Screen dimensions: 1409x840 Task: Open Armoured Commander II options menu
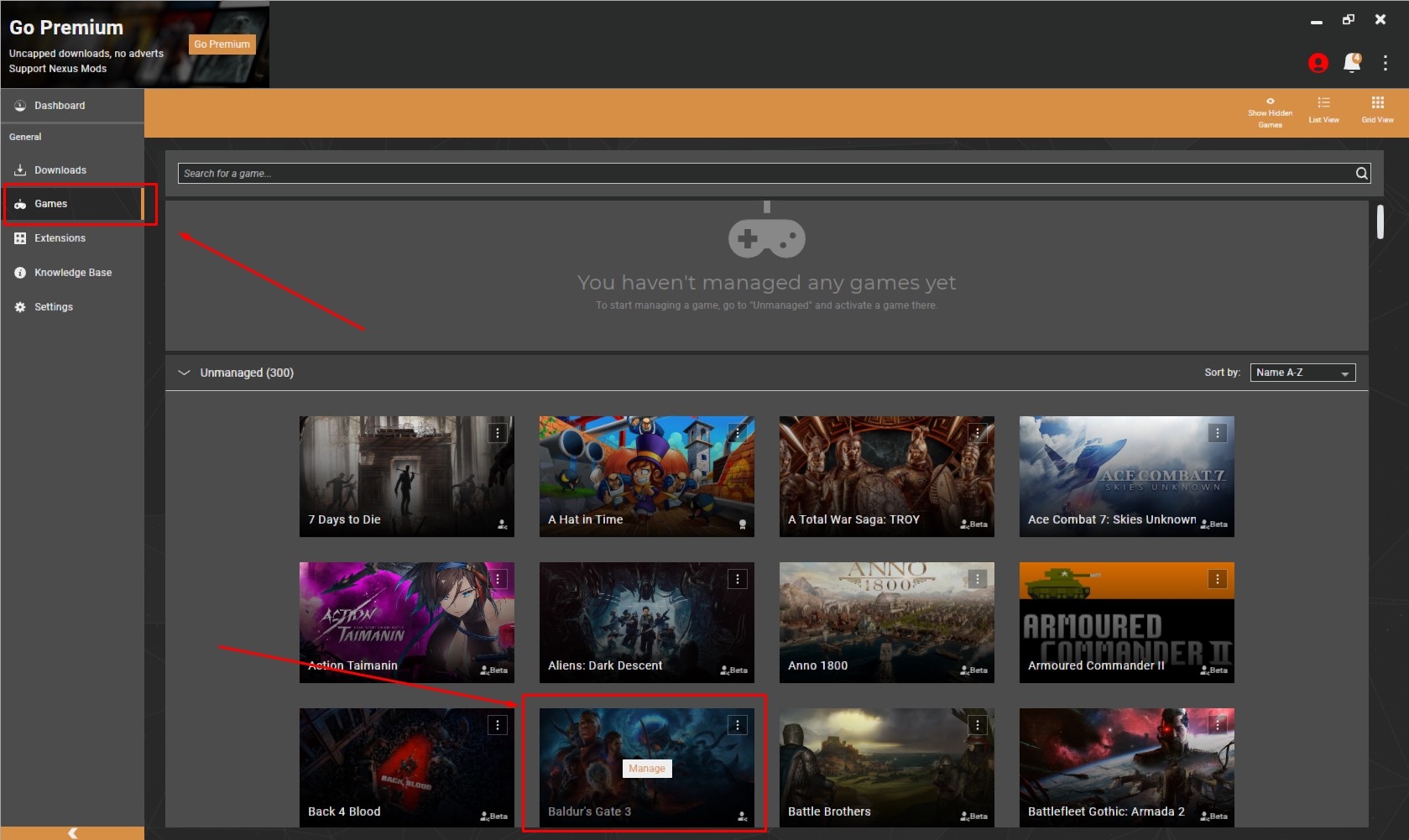click(1218, 579)
